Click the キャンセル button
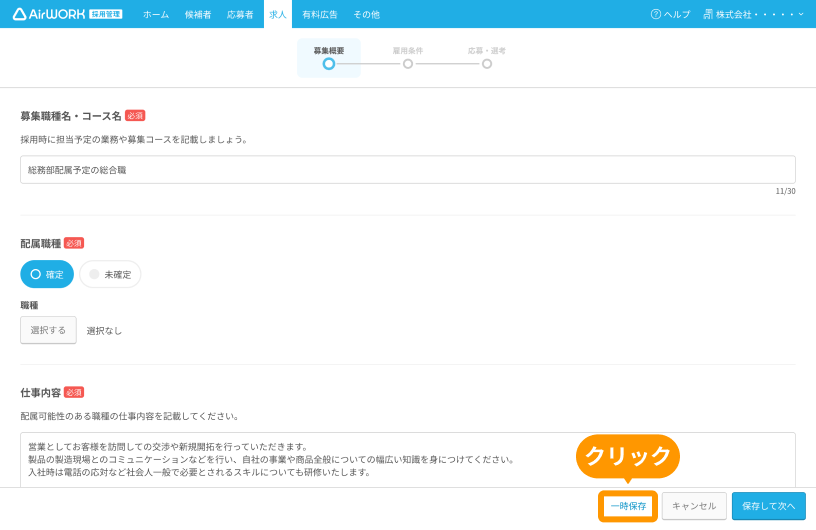The image size is (816, 530). point(694,506)
